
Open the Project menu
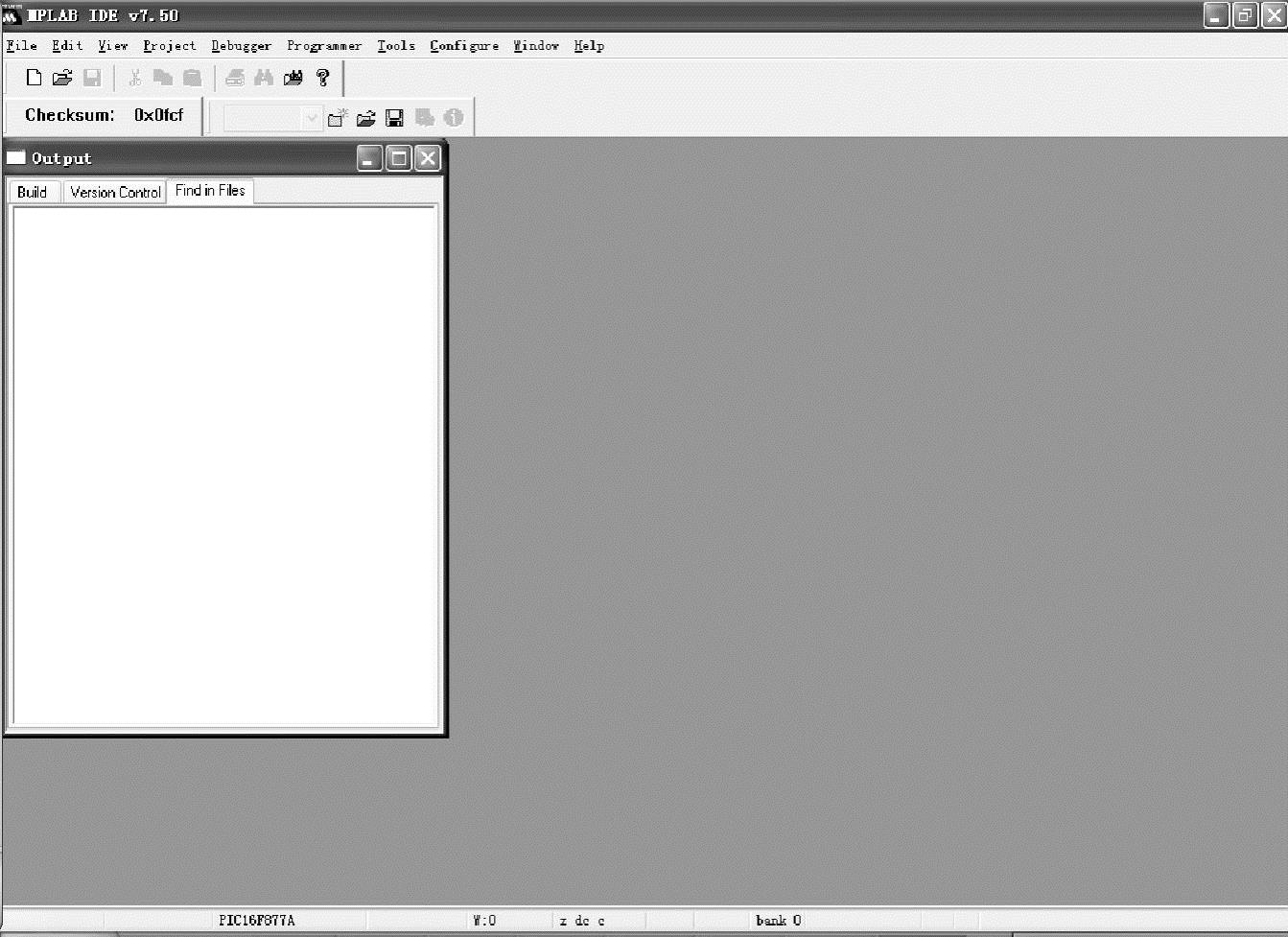coord(170,45)
